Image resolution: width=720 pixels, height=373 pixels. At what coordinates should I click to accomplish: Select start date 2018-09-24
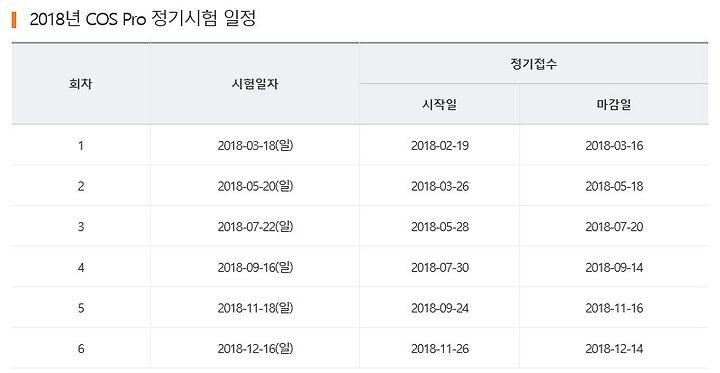pos(440,308)
